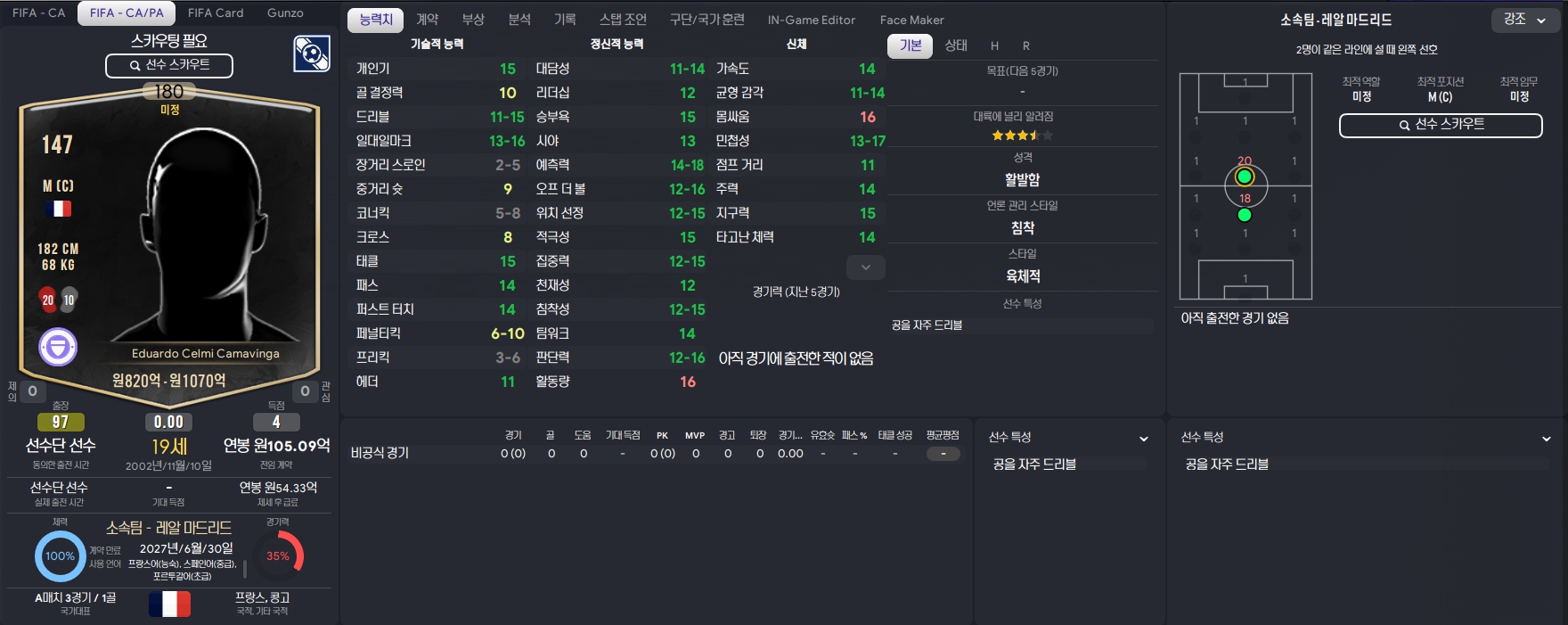The image size is (1568, 625).
Task: Click the 19세 age text
Action: [168, 446]
